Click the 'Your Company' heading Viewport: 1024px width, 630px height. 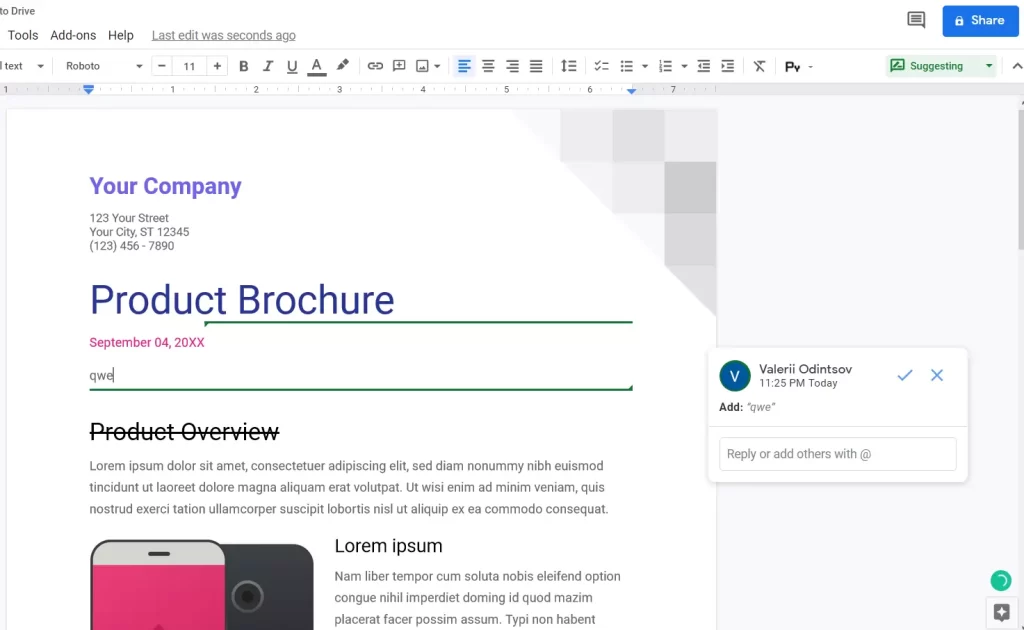pyautogui.click(x=165, y=186)
